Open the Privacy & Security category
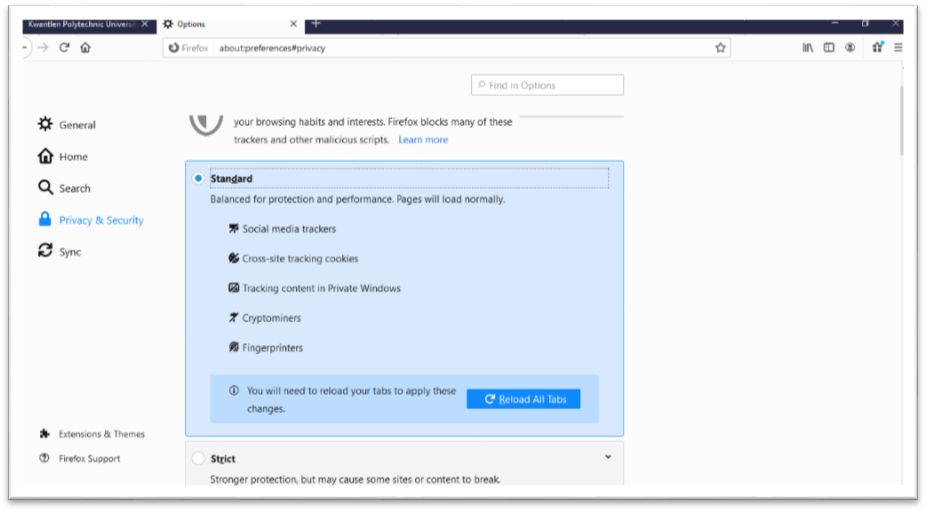928x512 pixels. click(x=91, y=220)
